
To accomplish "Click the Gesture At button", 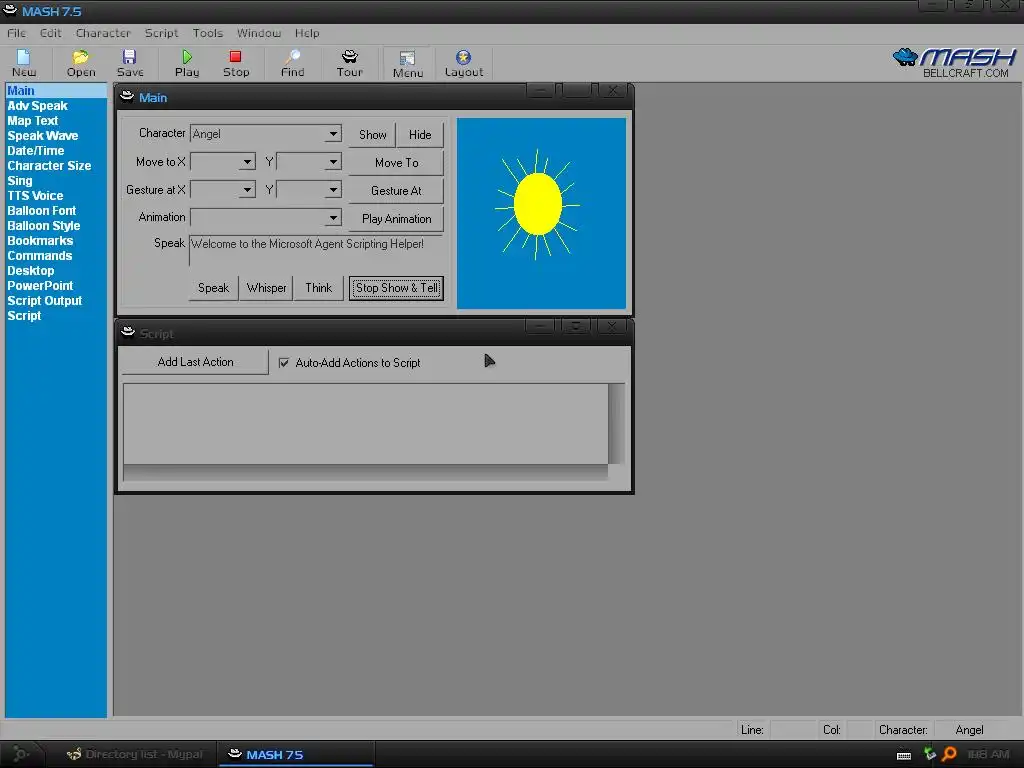I will 396,191.
